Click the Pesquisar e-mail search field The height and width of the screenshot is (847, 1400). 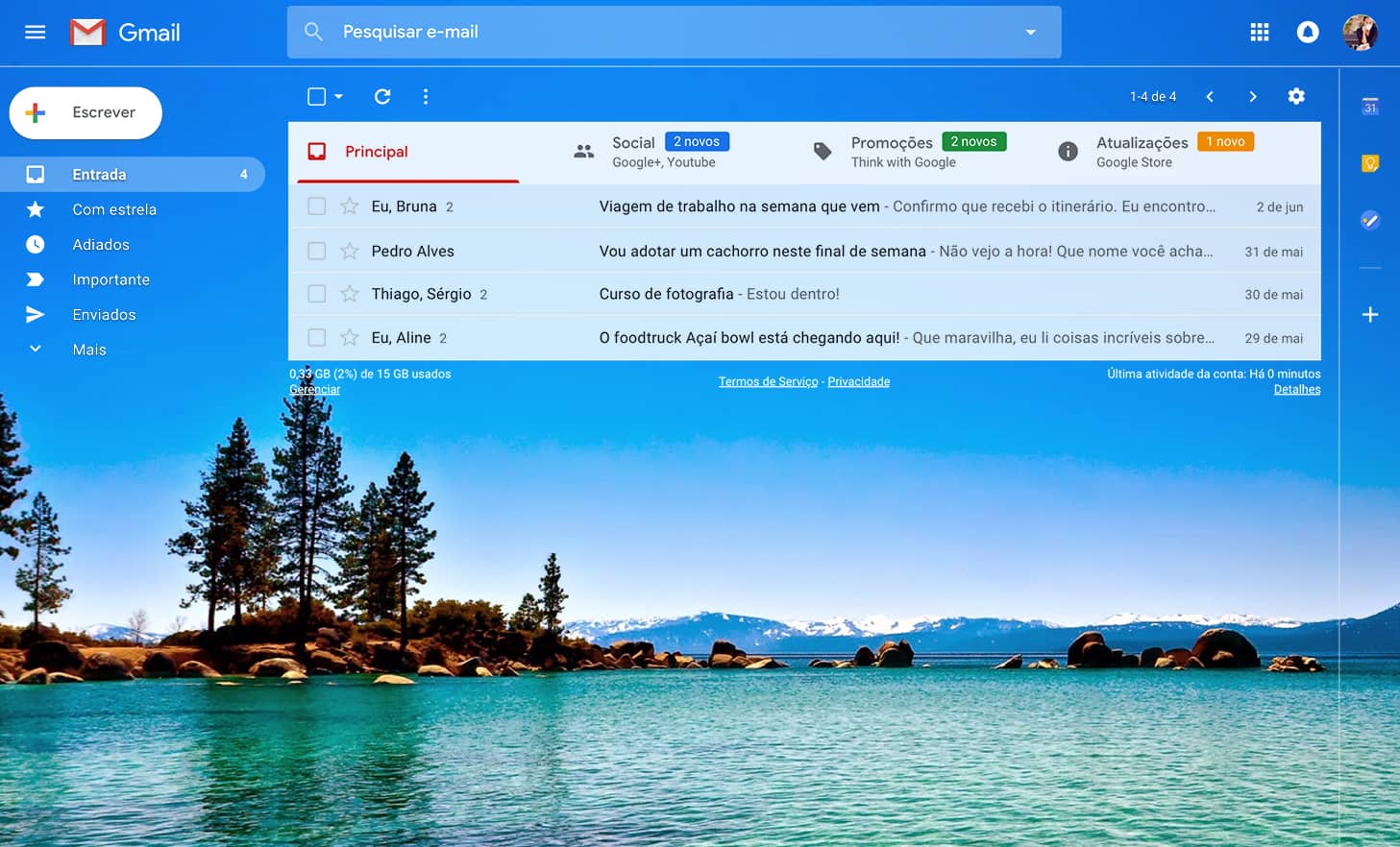[x=674, y=32]
